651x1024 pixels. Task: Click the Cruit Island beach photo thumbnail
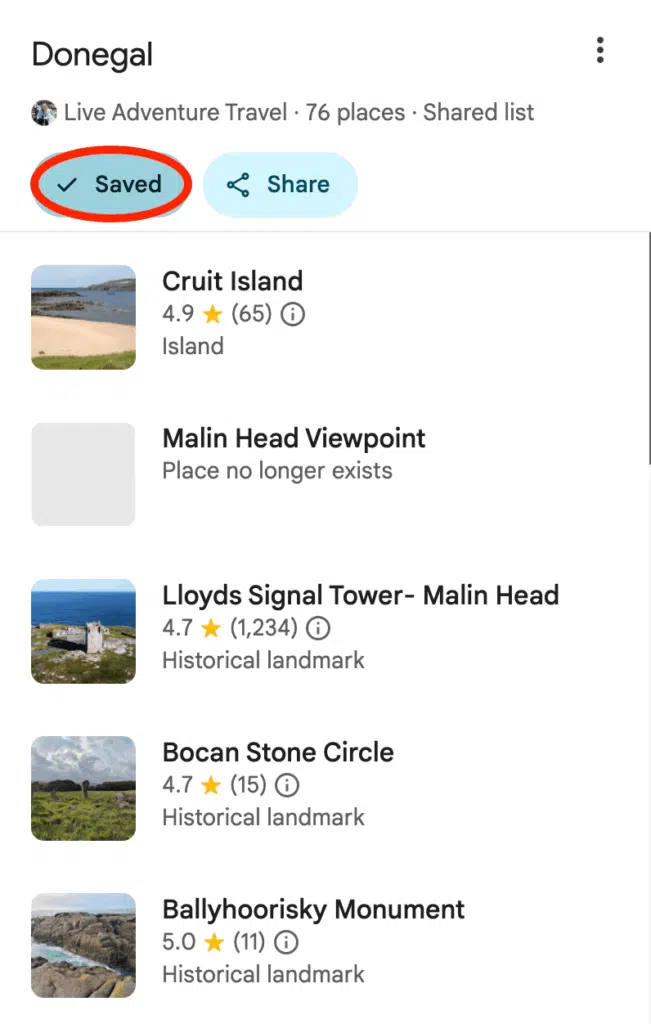click(x=83, y=317)
